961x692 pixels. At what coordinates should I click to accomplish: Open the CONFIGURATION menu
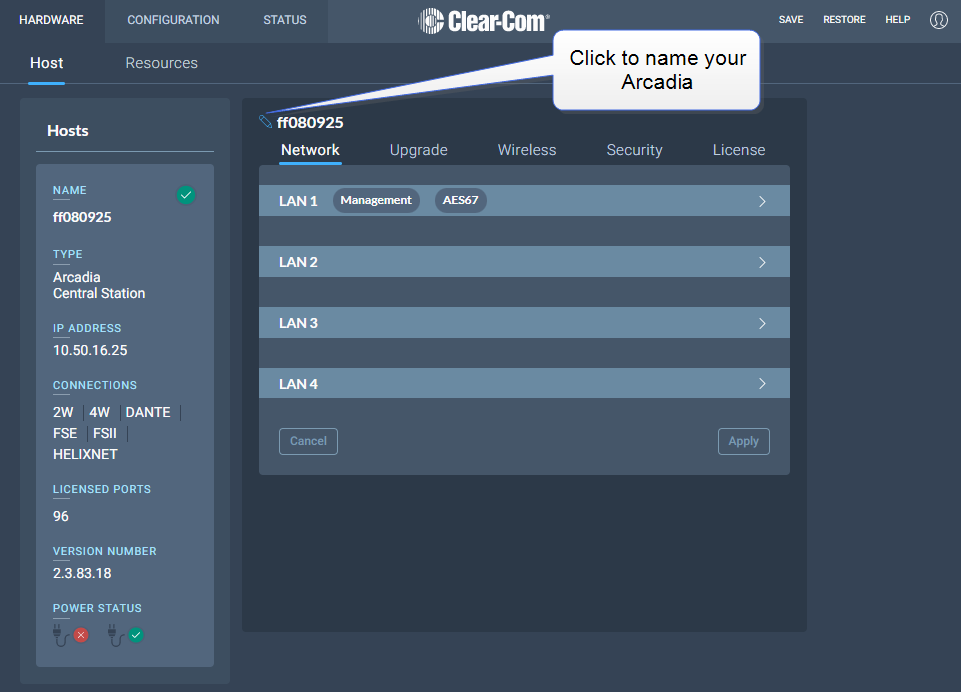coord(172,19)
